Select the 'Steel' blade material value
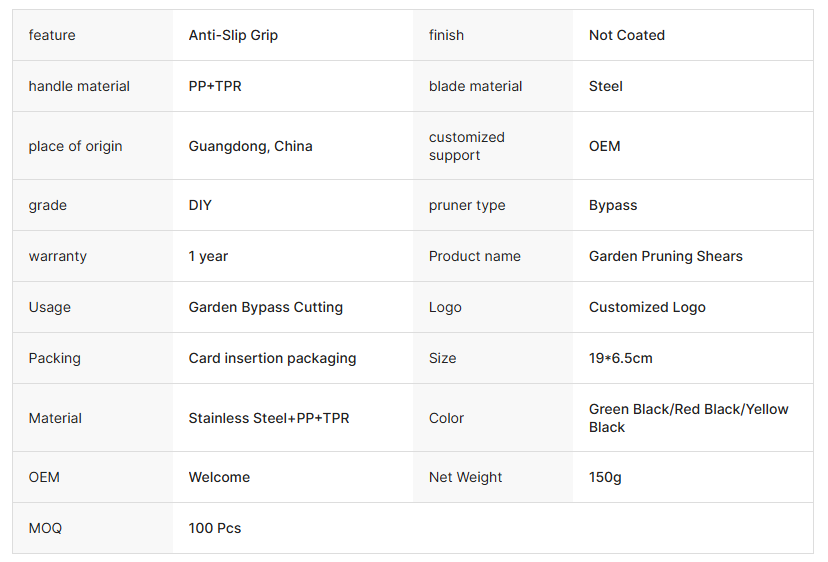 tap(605, 86)
